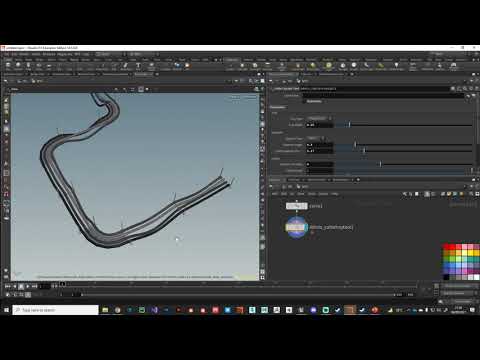Switch to the Geometry Spreadsheet pane tab
This screenshot has width=480, height=360.
pyautogui.click(x=115, y=74)
